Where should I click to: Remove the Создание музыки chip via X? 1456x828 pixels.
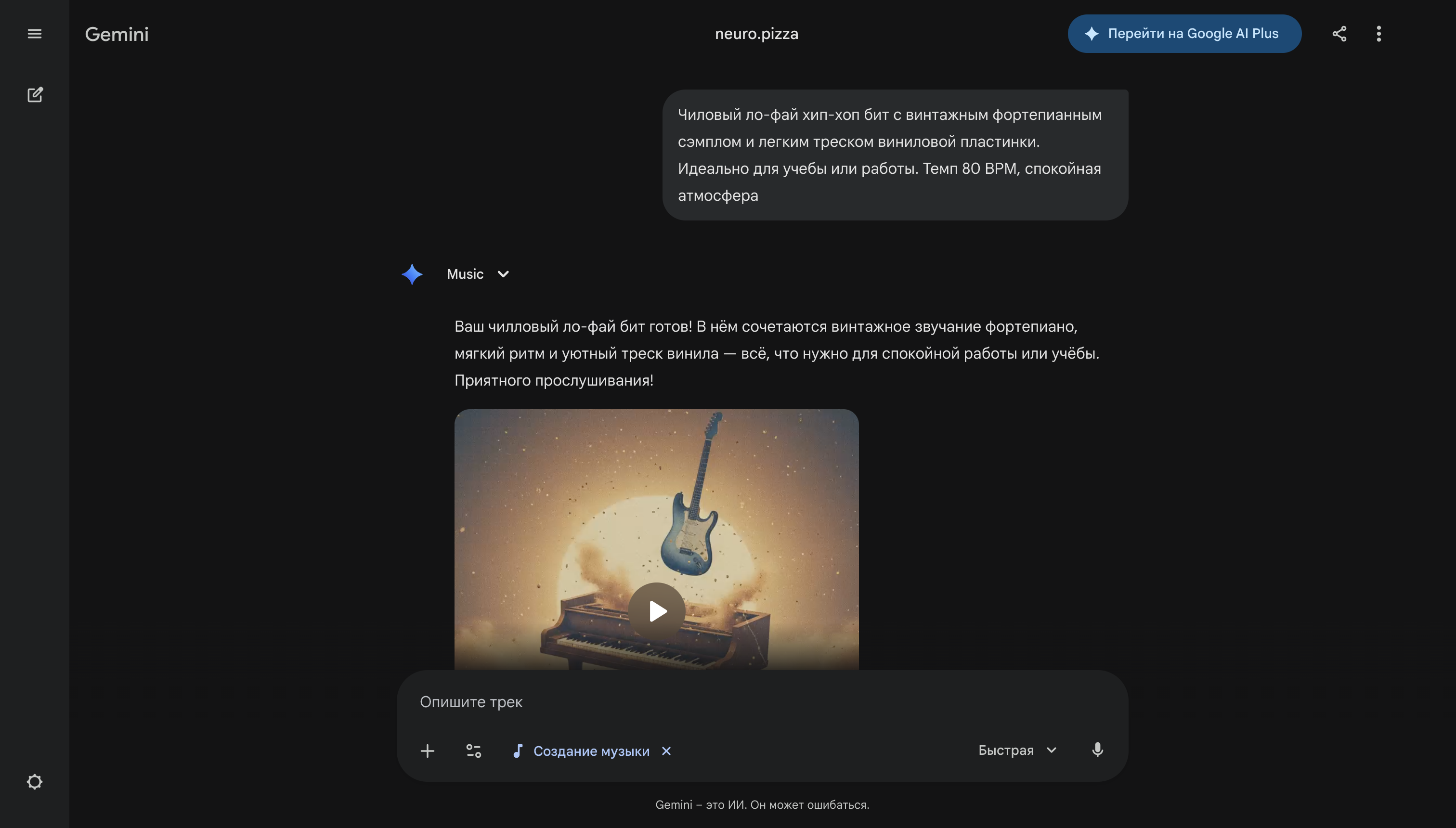tap(666, 750)
